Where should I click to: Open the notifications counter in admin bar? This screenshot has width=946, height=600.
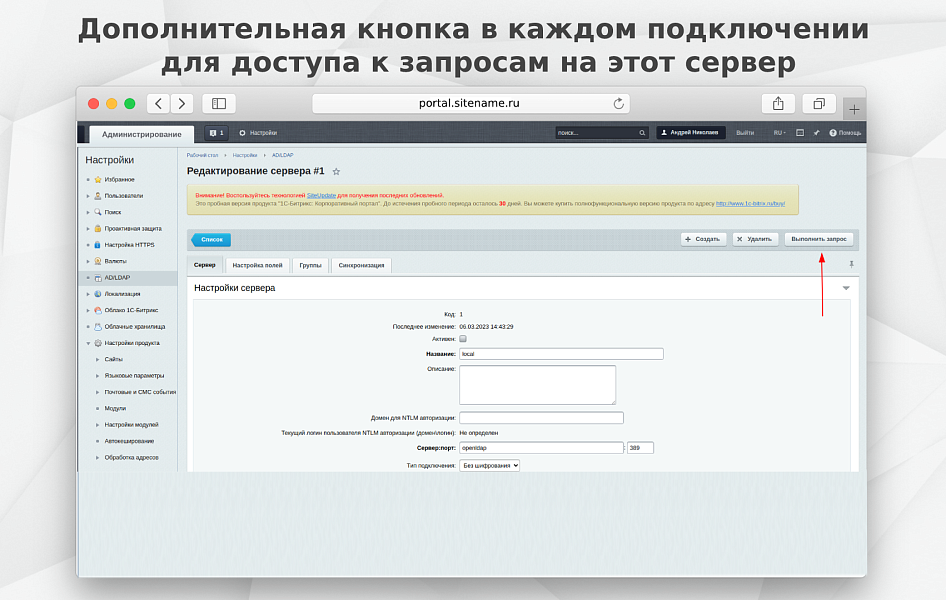coord(216,133)
